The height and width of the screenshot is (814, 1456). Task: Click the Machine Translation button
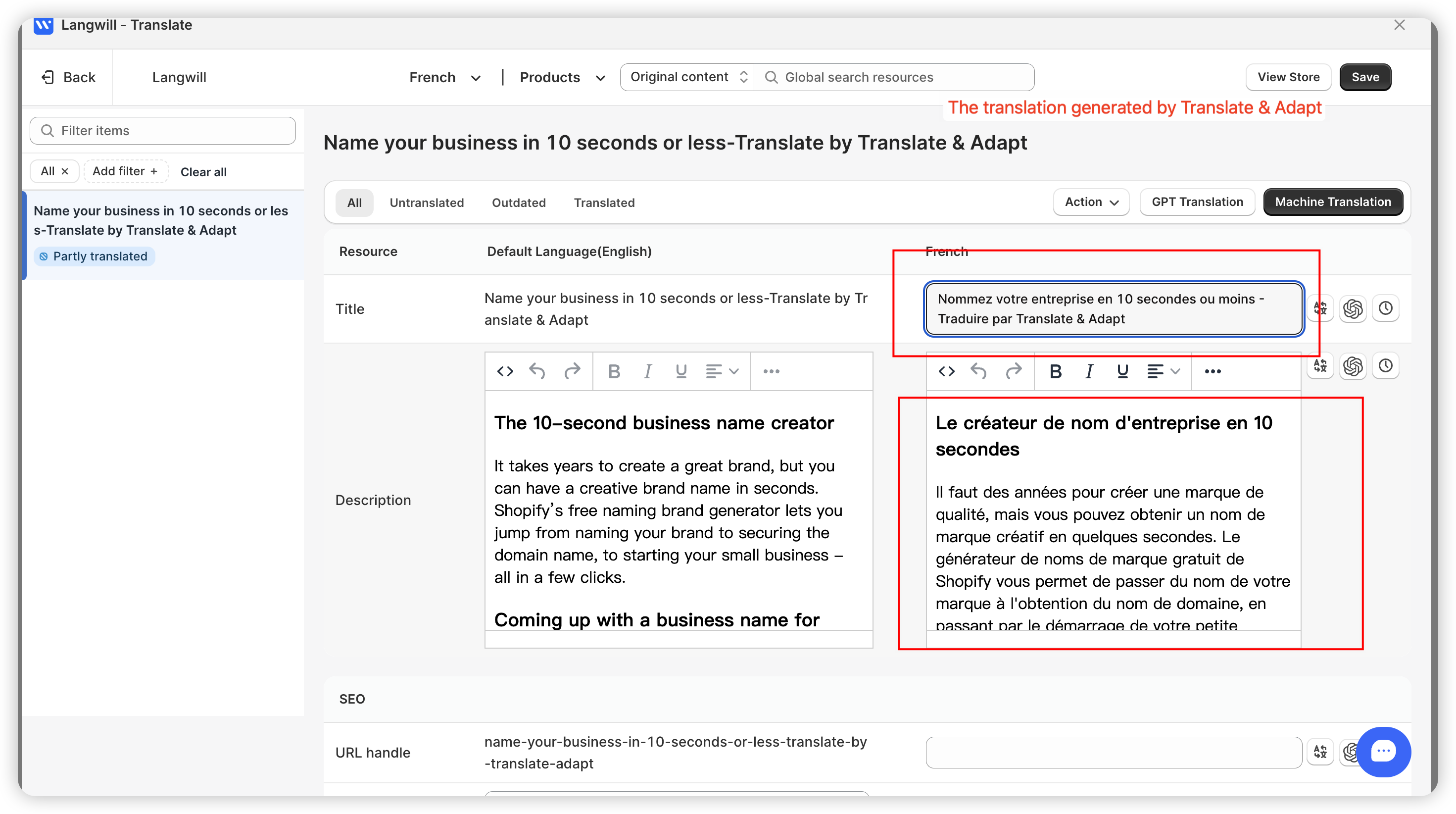coord(1333,202)
